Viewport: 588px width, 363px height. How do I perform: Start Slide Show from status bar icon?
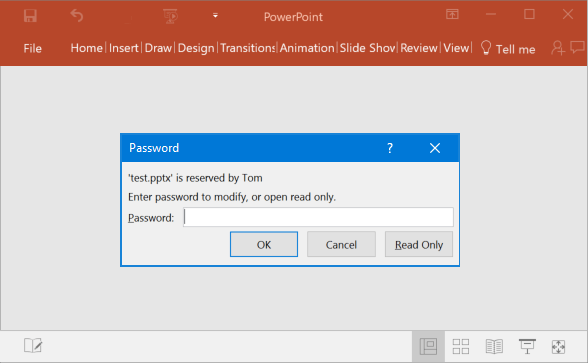[x=527, y=346]
